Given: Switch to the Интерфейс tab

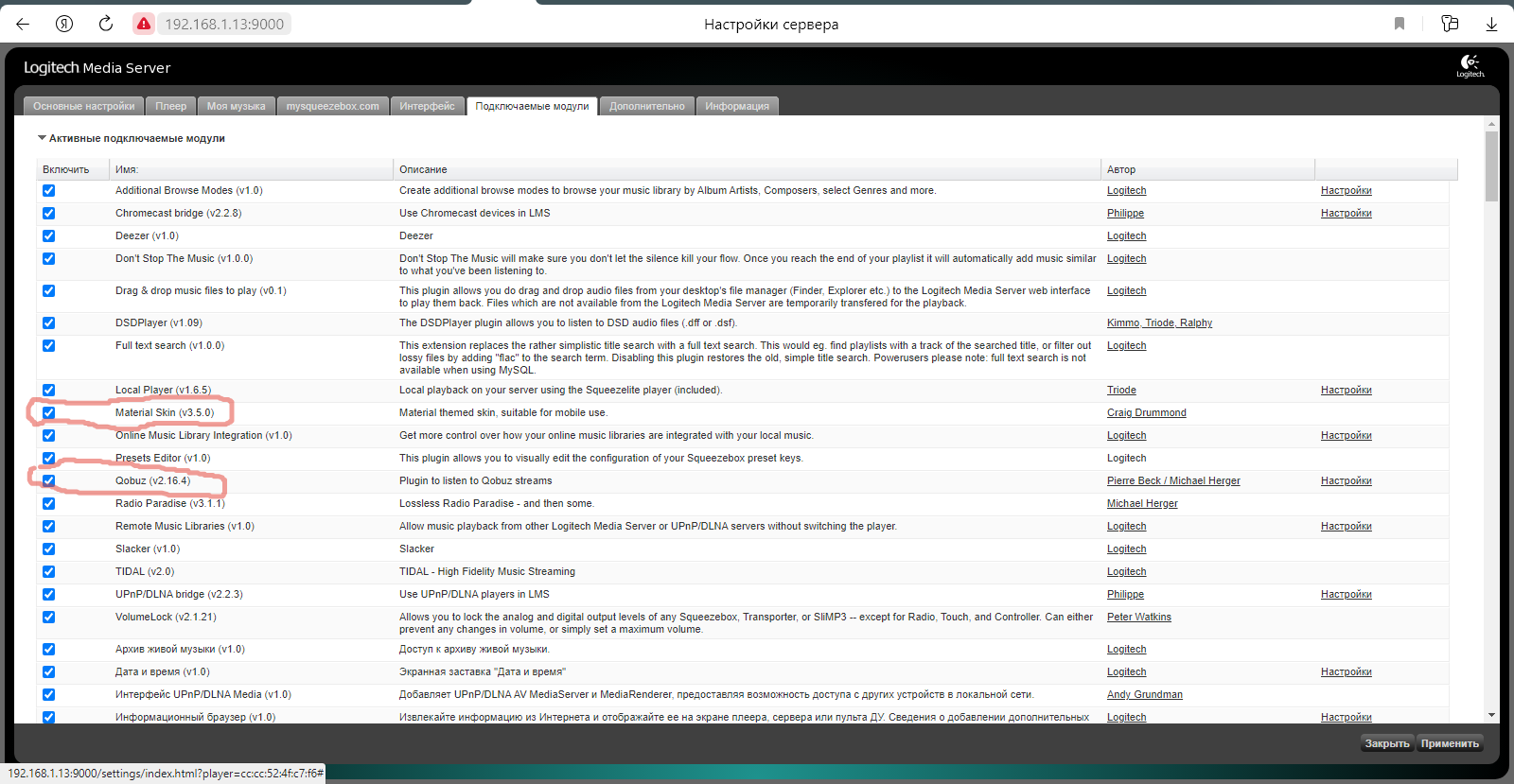Looking at the screenshot, I should pos(428,106).
